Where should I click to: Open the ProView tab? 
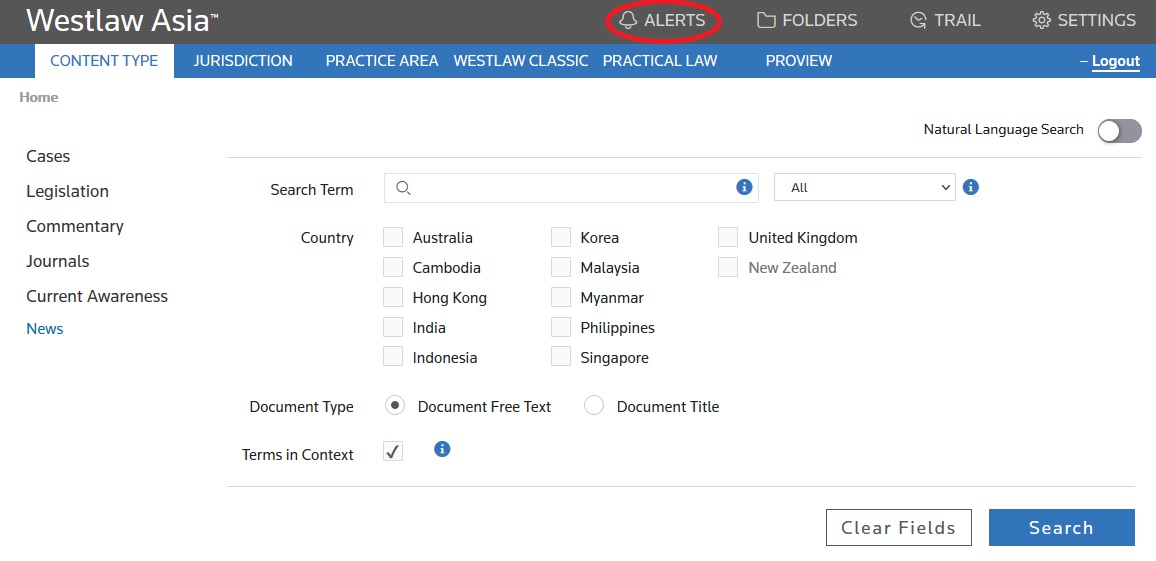798,60
